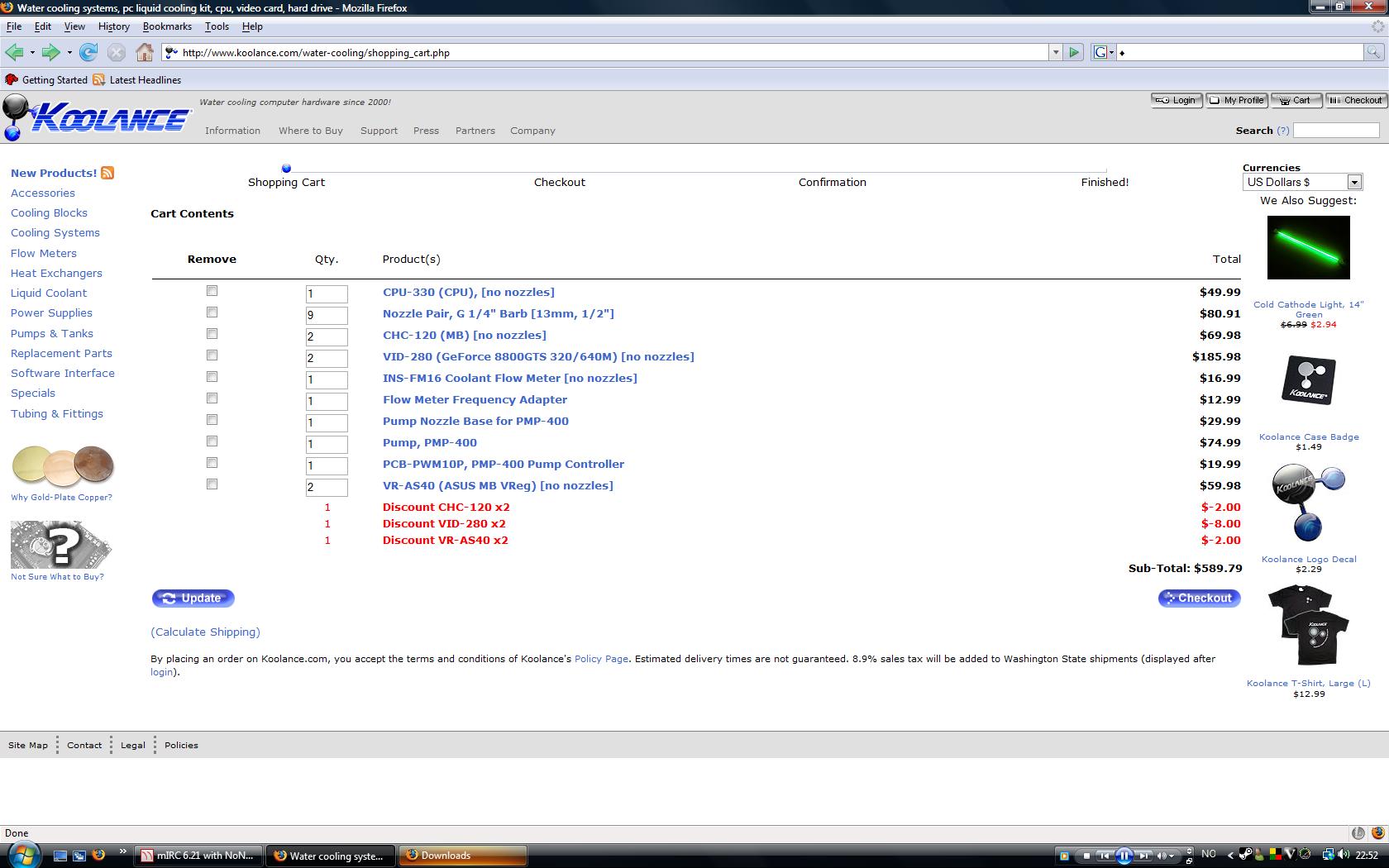This screenshot has height=868, width=1389.
Task: Open the Site Map footer link
Action: point(28,745)
